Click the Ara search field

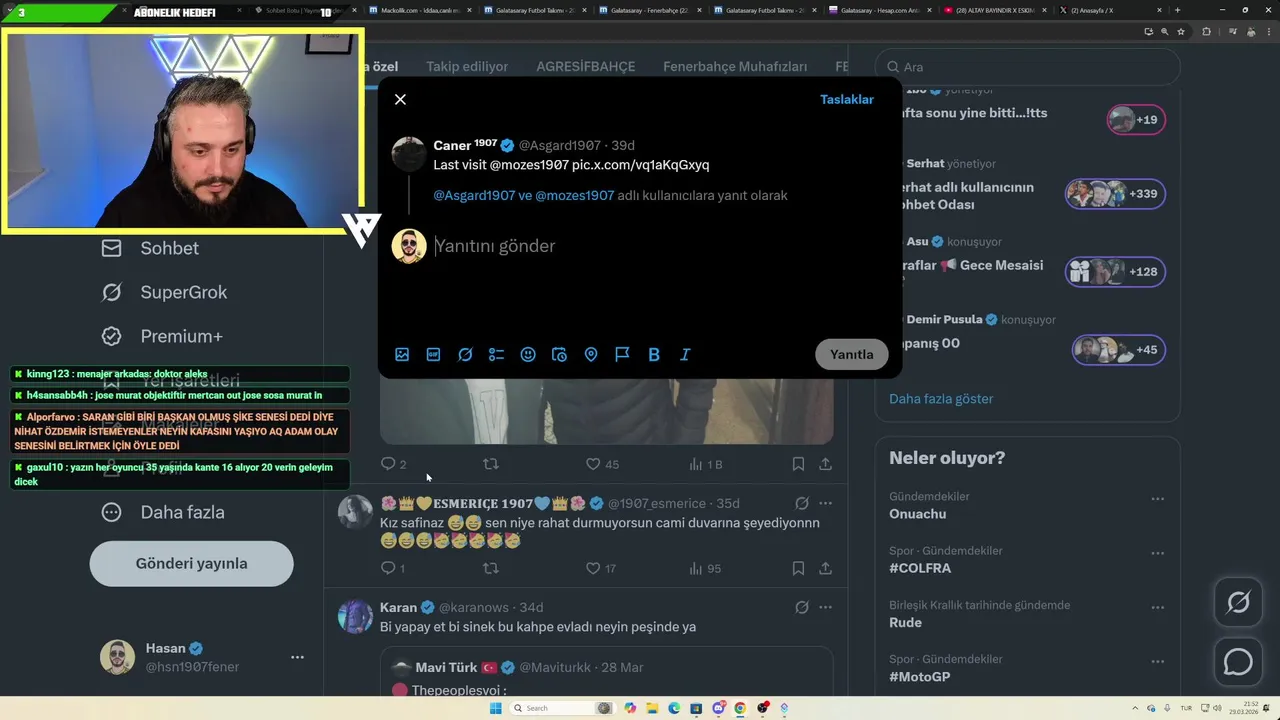point(1027,67)
